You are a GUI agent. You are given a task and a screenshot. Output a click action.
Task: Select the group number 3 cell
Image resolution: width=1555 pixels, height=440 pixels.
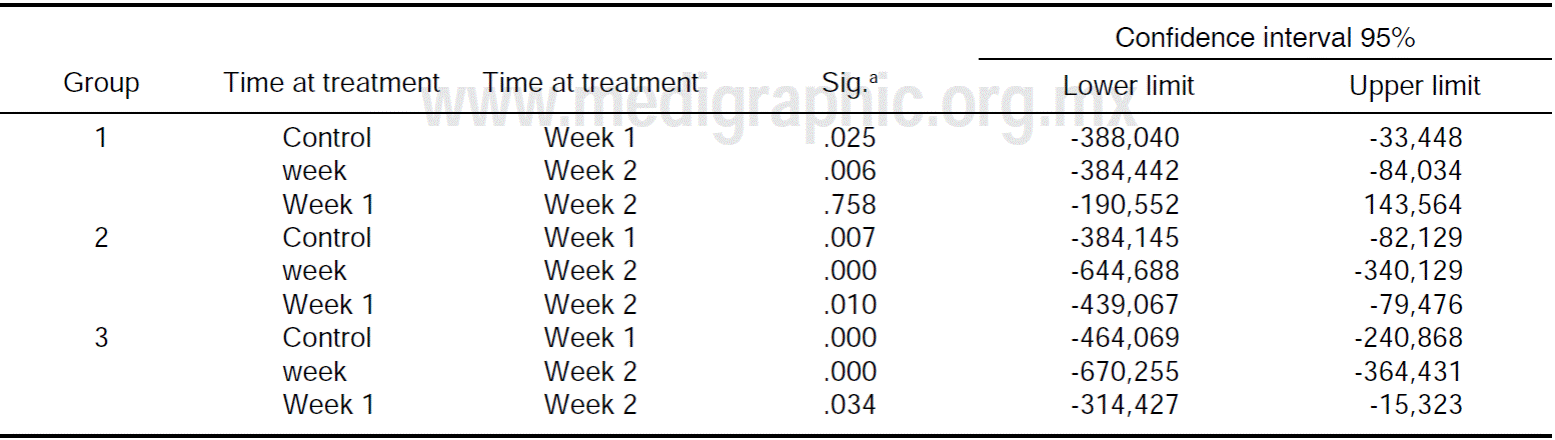coord(101,338)
